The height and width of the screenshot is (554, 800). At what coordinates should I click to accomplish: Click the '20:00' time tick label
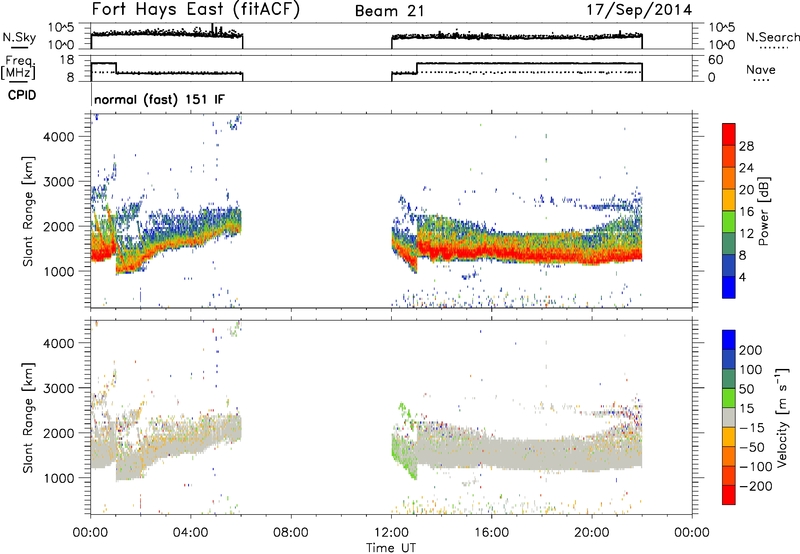pos(591,533)
